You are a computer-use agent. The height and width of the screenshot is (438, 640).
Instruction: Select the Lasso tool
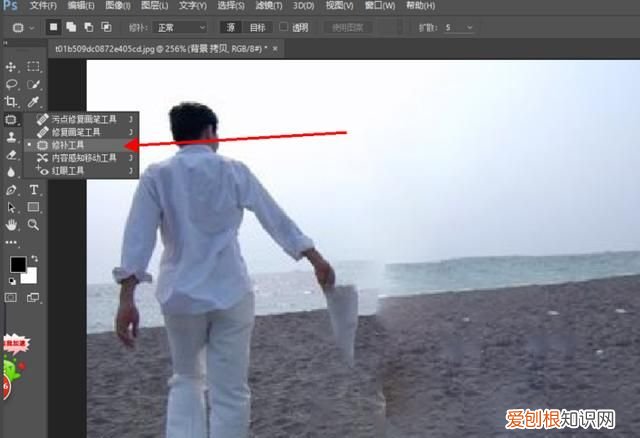click(11, 84)
